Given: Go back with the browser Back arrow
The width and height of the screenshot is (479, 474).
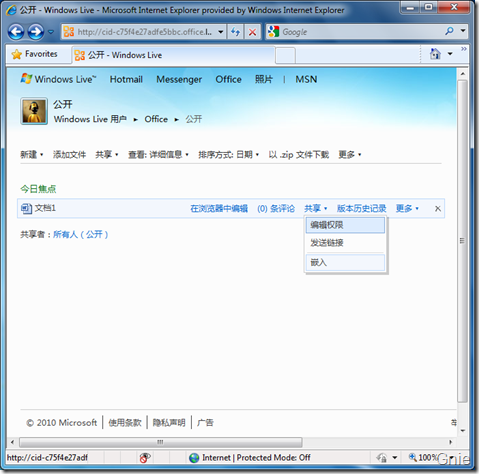Looking at the screenshot, I should [x=16, y=32].
